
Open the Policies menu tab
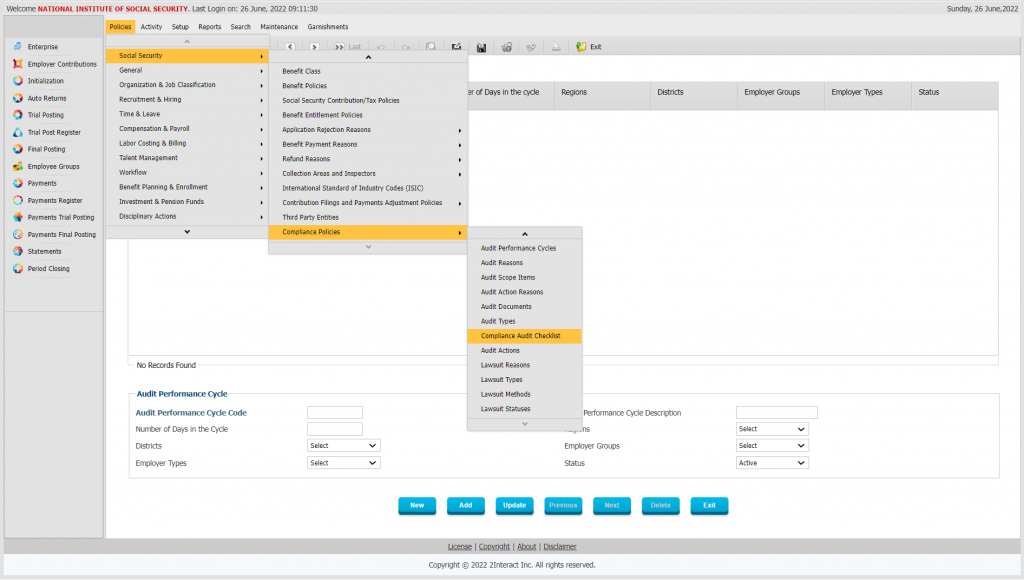[x=120, y=26]
